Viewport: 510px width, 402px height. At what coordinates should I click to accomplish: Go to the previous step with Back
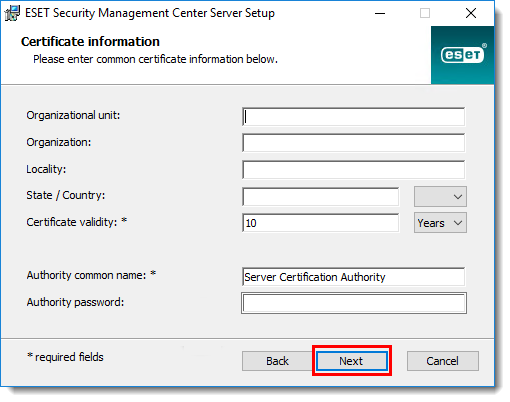(x=277, y=361)
